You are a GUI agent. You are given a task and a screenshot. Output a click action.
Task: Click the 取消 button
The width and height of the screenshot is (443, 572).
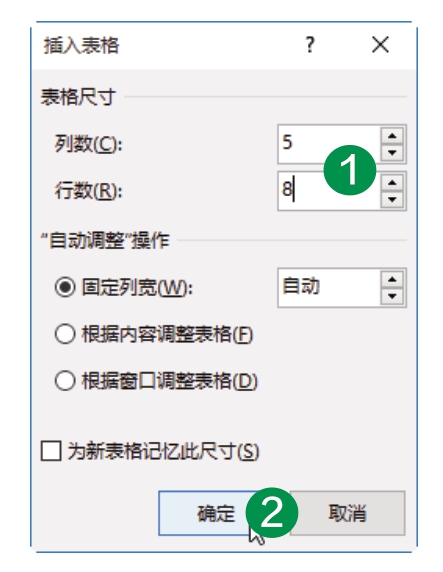[x=347, y=513]
